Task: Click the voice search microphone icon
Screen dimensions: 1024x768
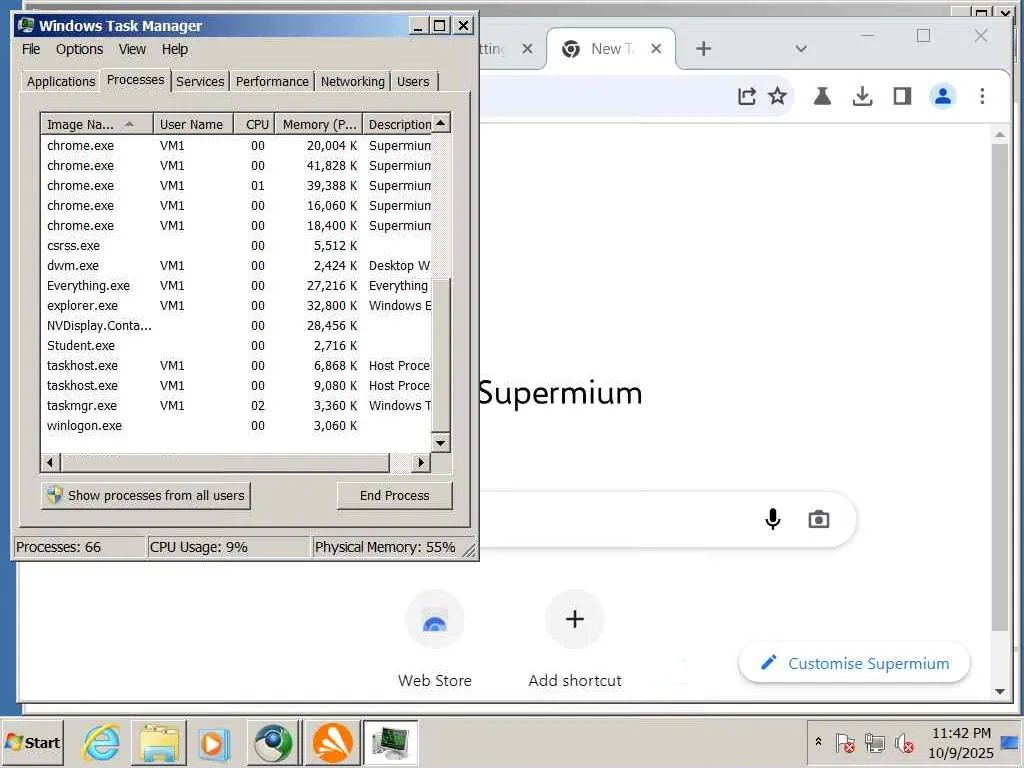Action: click(773, 519)
